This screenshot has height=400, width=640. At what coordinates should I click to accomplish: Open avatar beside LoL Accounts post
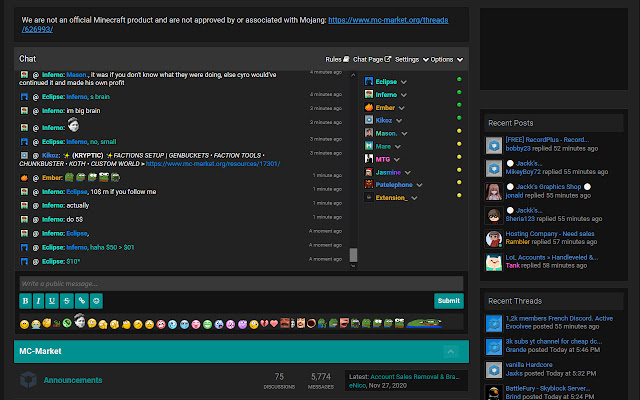(x=494, y=262)
